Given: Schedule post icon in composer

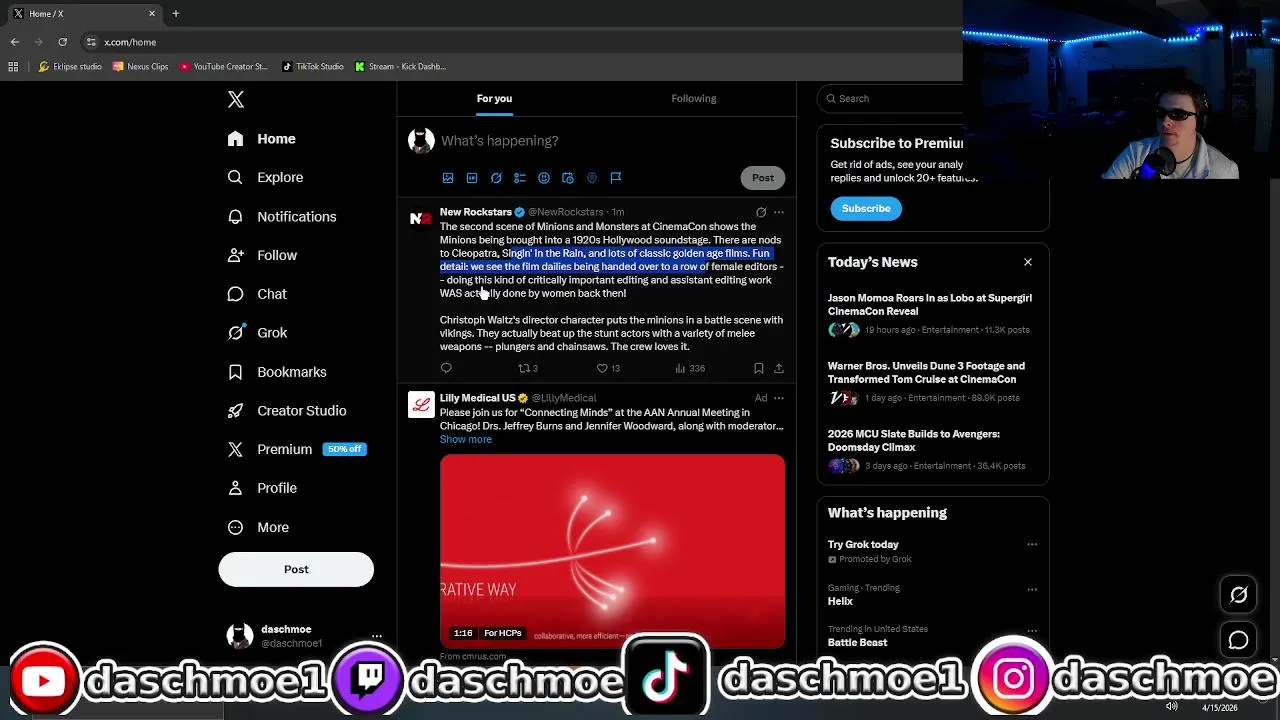Looking at the screenshot, I should click(x=568, y=178).
